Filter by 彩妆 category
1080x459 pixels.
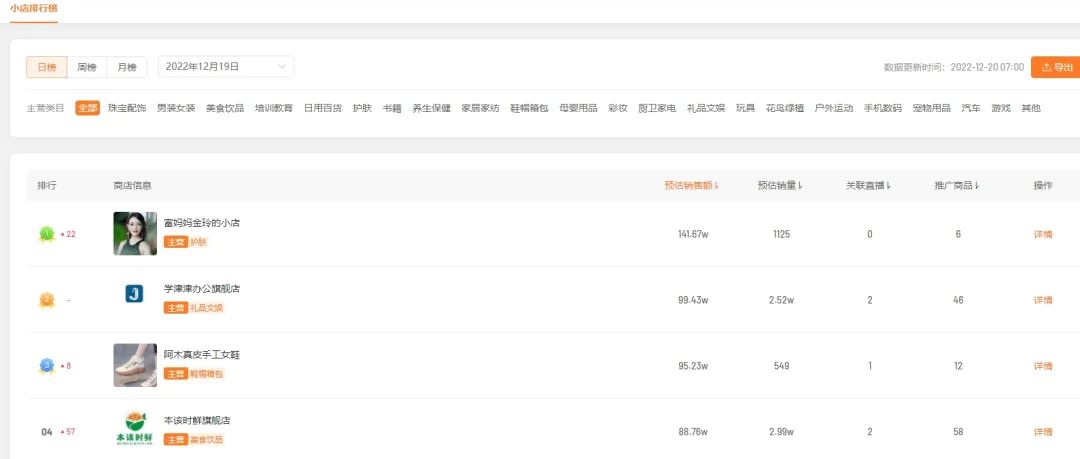coord(618,108)
